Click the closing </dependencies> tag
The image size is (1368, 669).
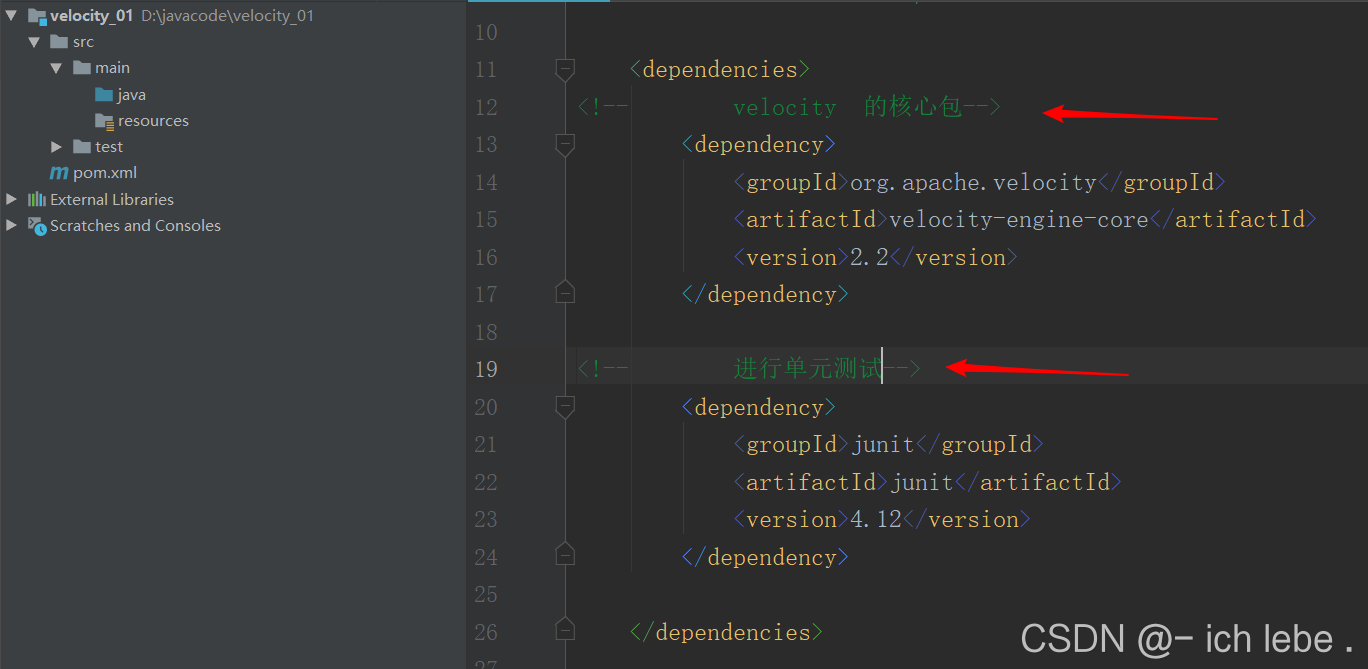(x=727, y=632)
